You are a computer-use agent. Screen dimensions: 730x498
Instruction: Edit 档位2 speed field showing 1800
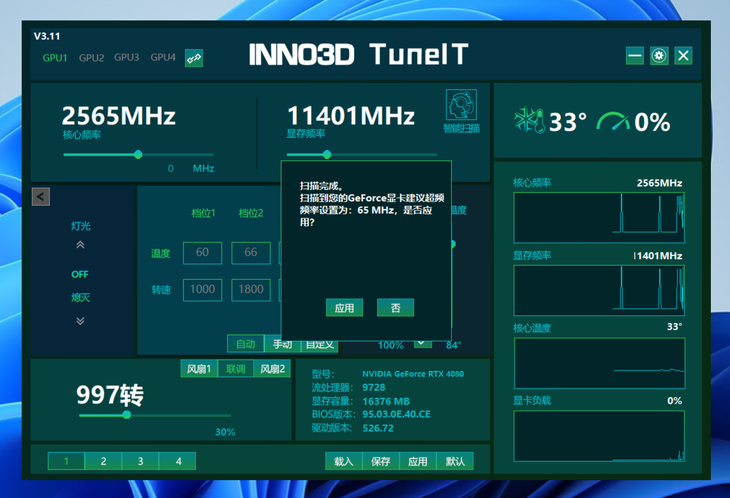pos(251,290)
